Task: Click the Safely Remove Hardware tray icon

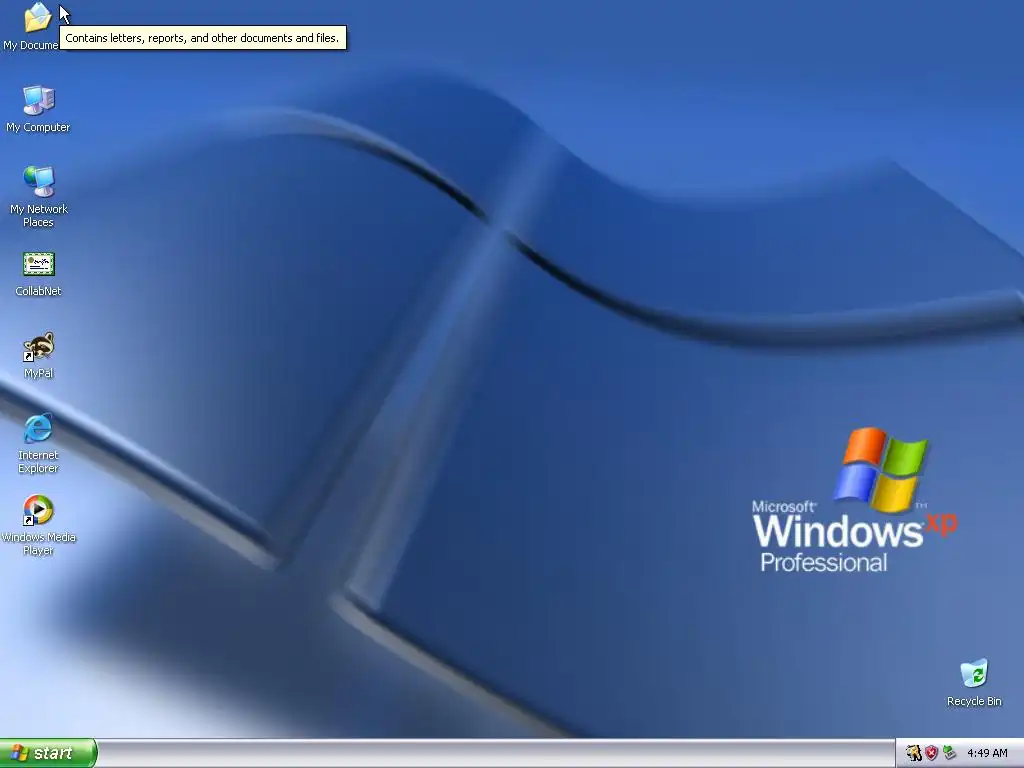Action: click(x=950, y=753)
